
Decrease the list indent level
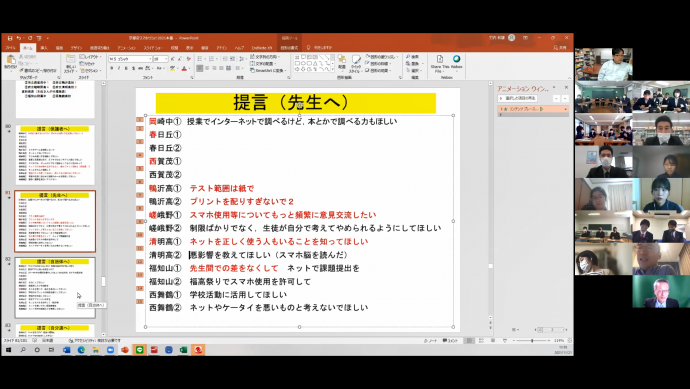(225, 59)
